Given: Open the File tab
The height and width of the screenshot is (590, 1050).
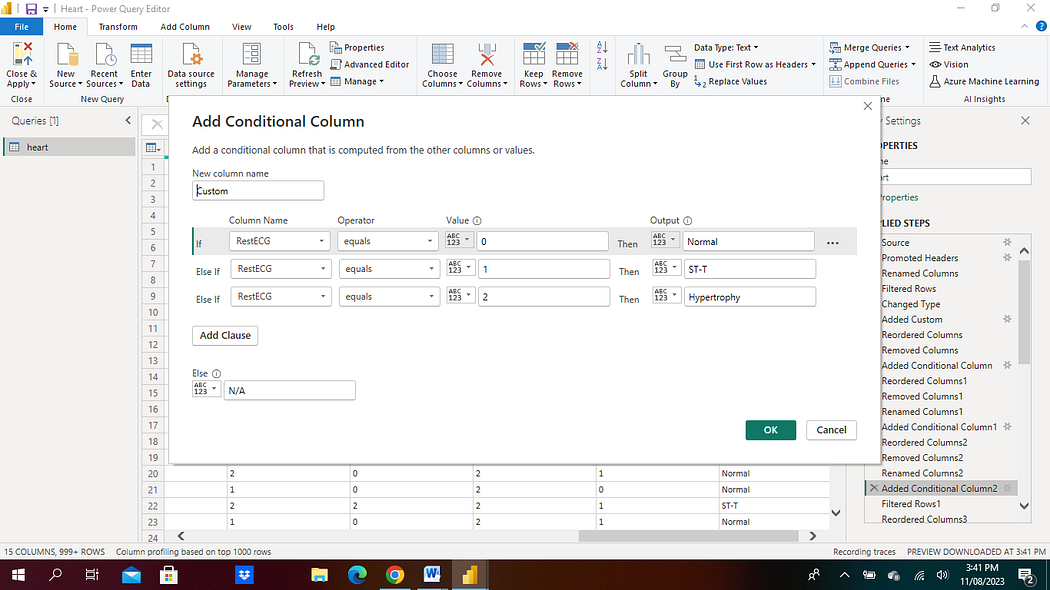Looking at the screenshot, I should 21,27.
